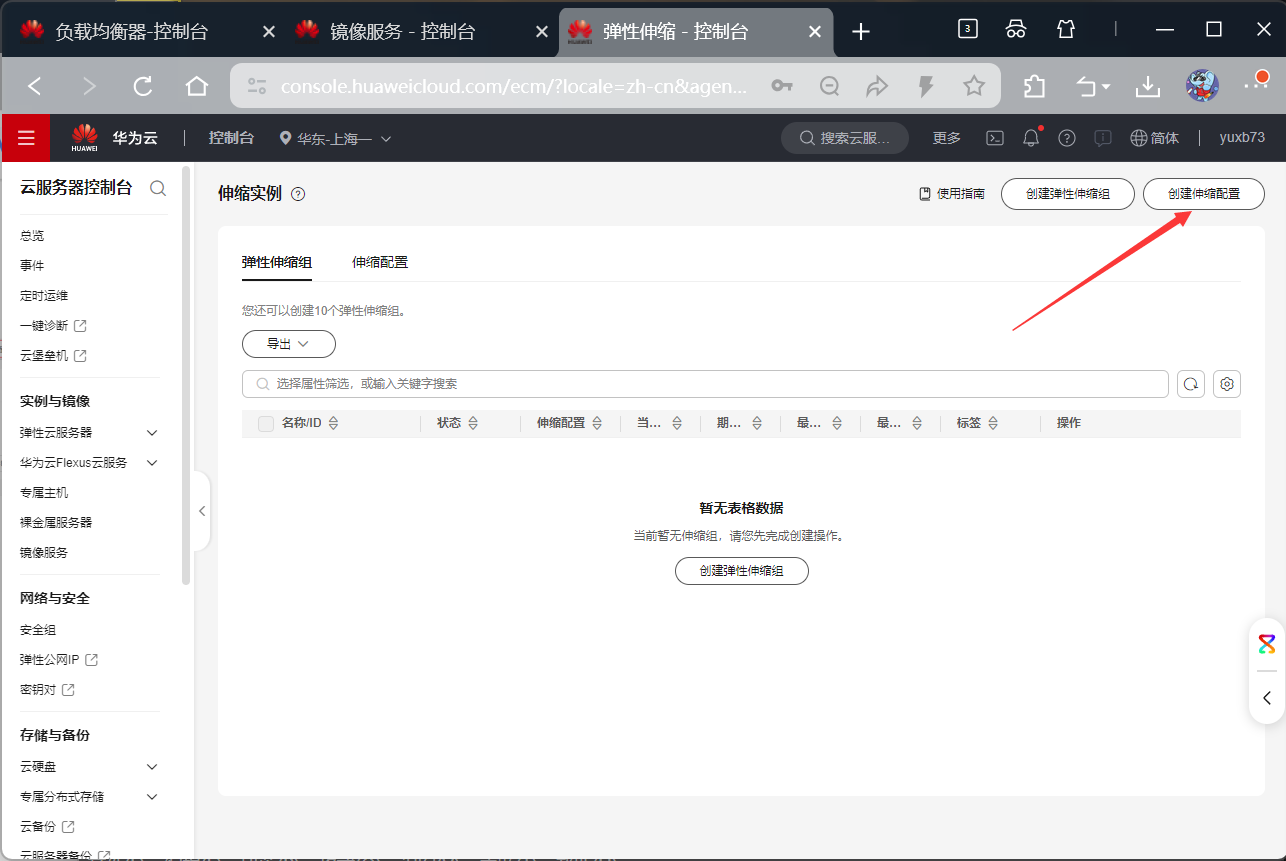Sort by 标签 column

(993, 424)
